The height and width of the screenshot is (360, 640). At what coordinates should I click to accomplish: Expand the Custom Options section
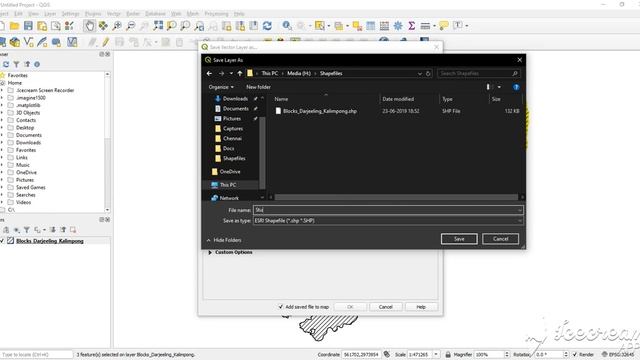(210, 252)
